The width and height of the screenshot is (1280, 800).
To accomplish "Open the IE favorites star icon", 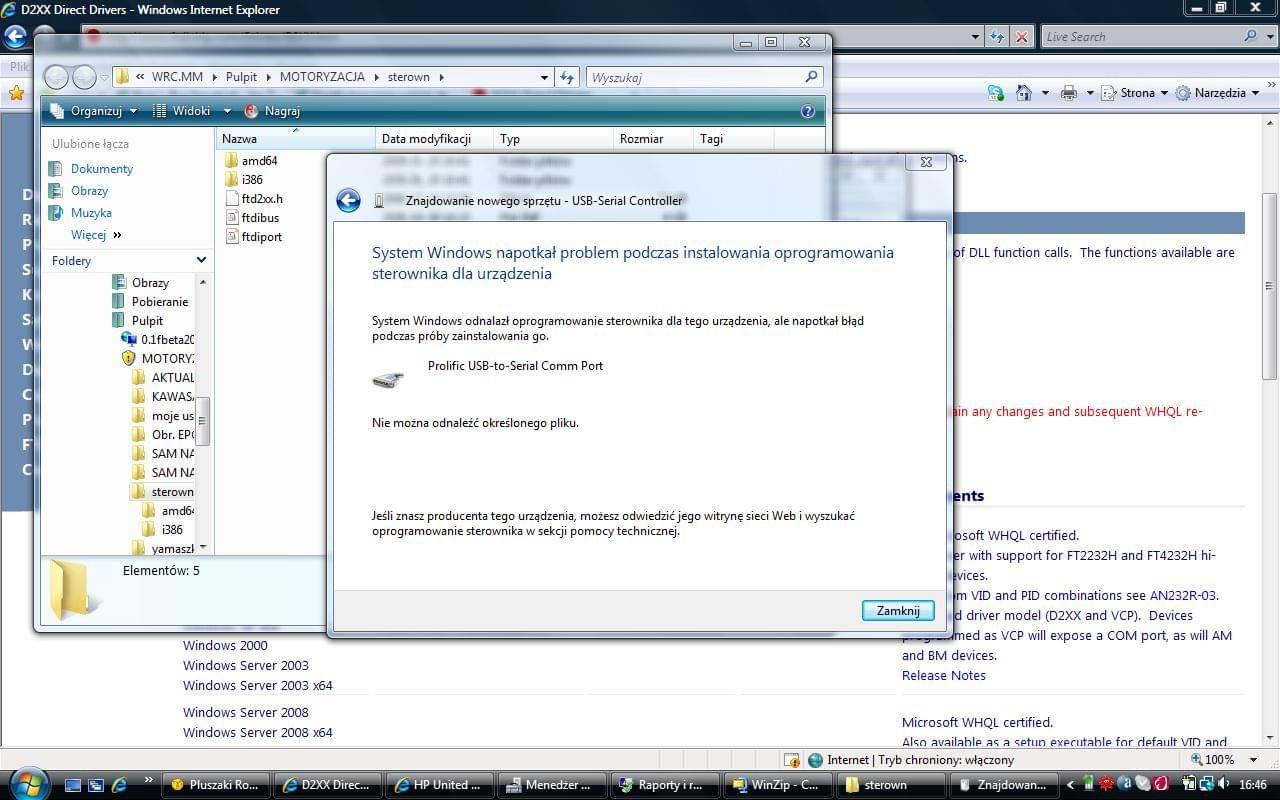I will click(16, 92).
